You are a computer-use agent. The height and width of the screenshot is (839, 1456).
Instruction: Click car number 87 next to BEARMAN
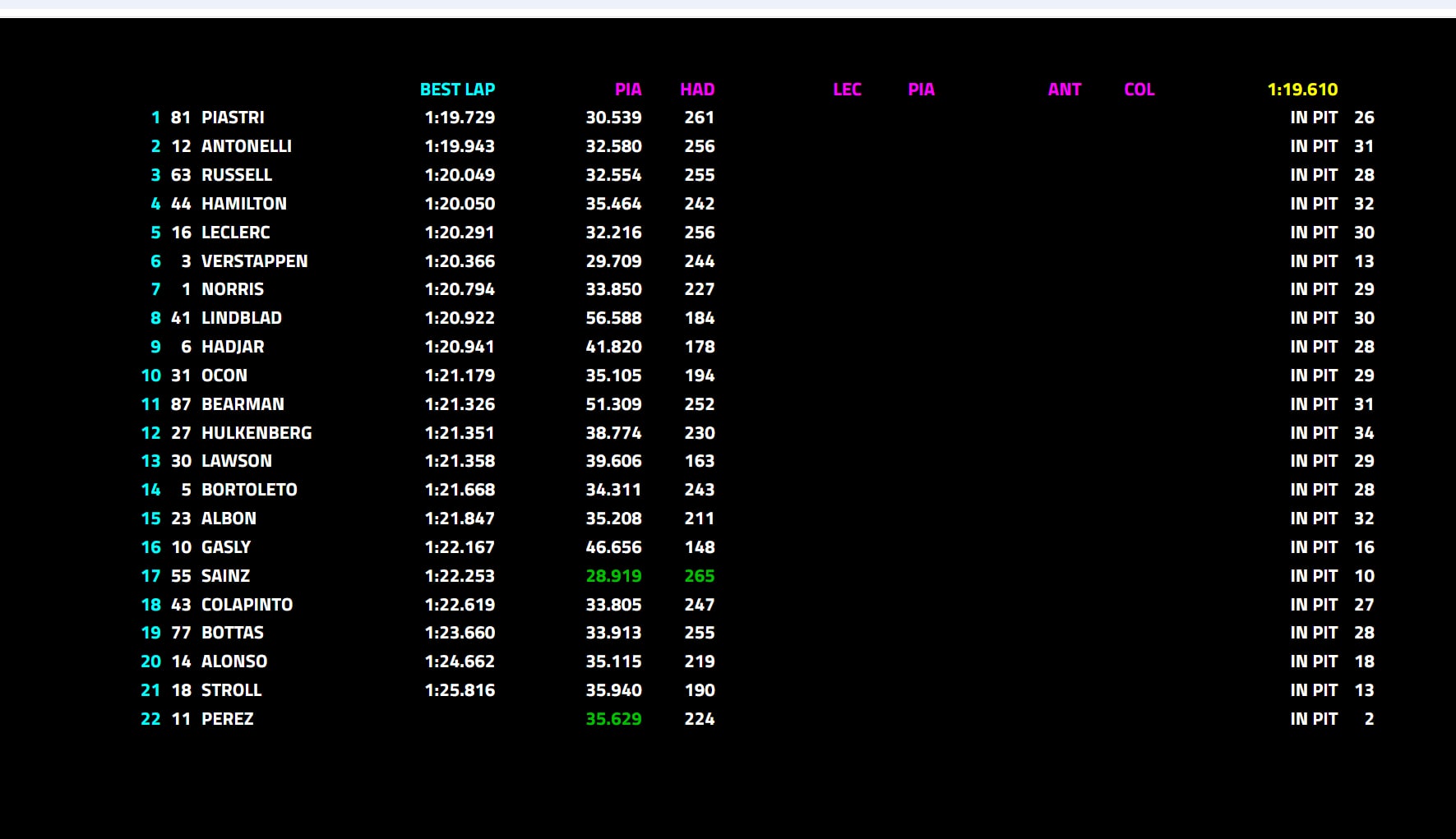(x=181, y=404)
